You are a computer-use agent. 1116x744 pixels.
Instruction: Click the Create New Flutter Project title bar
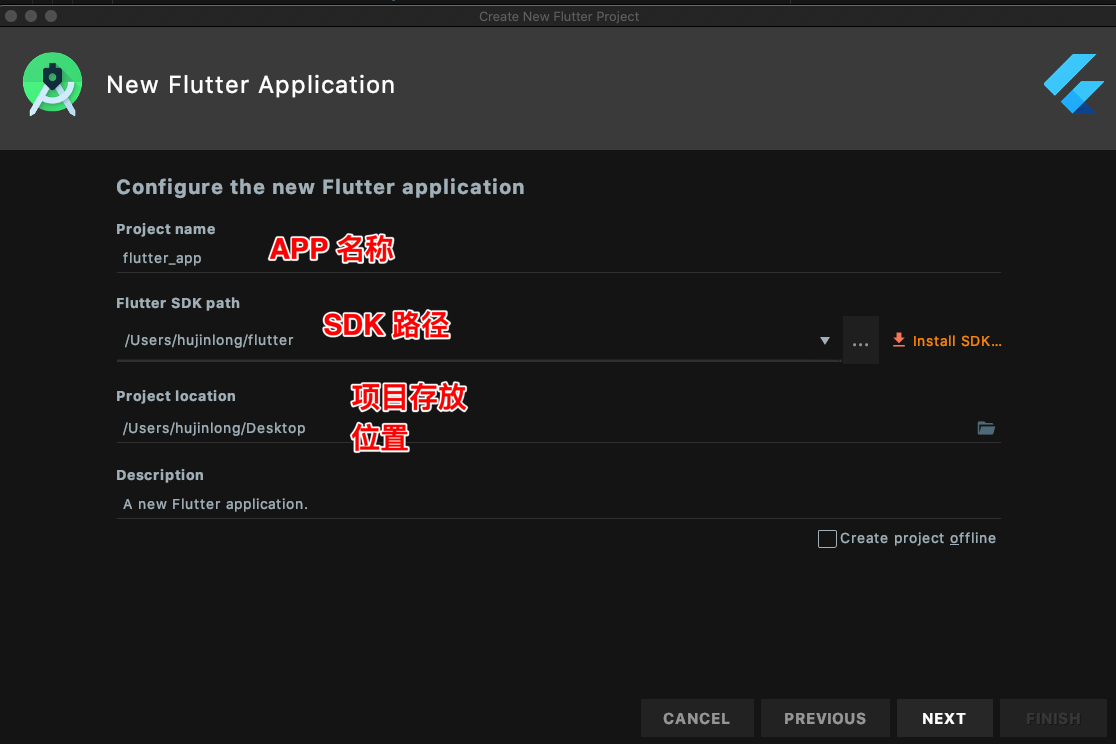coord(559,16)
